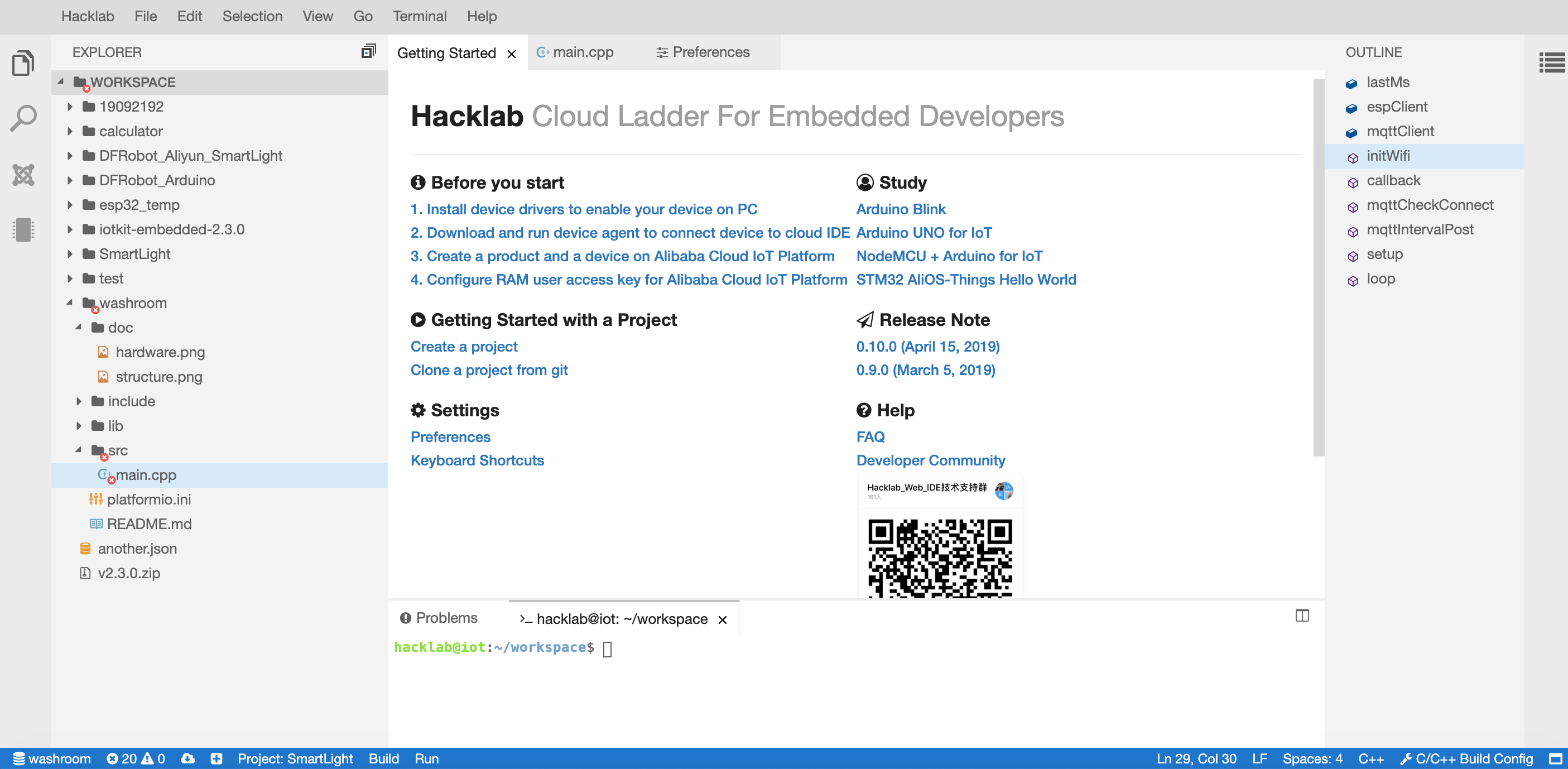Open the File menu
Image resolution: width=1568 pixels, height=769 pixels.
click(146, 16)
